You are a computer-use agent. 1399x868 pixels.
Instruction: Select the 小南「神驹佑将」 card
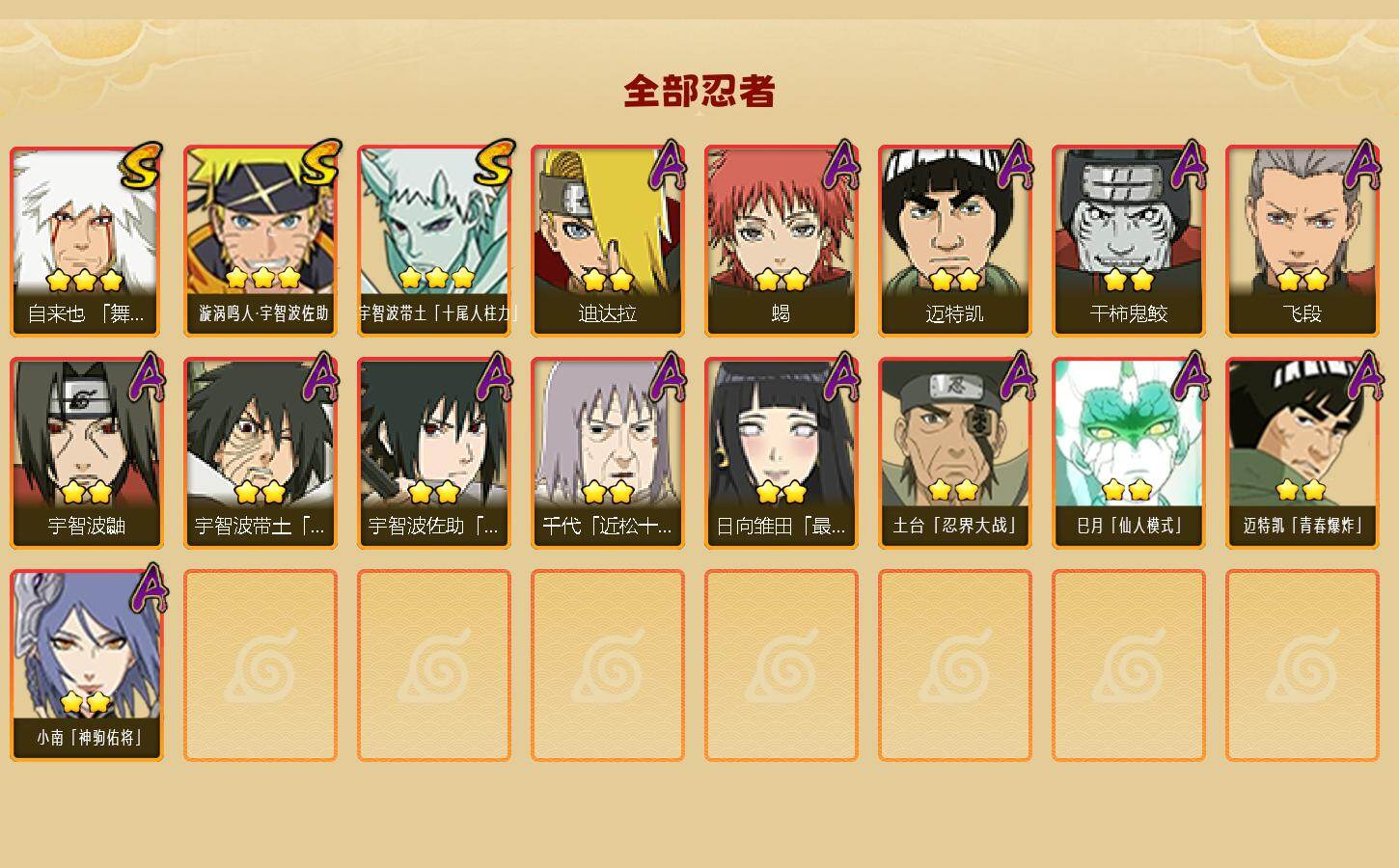87,665
